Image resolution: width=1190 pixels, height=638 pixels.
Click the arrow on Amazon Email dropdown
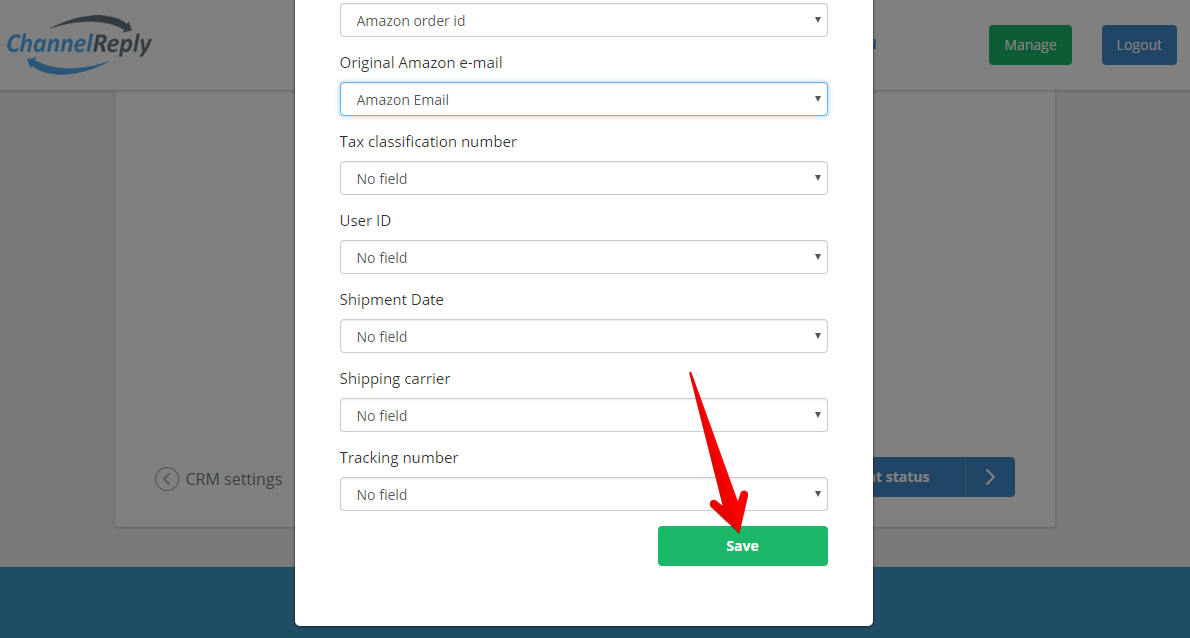click(x=817, y=99)
